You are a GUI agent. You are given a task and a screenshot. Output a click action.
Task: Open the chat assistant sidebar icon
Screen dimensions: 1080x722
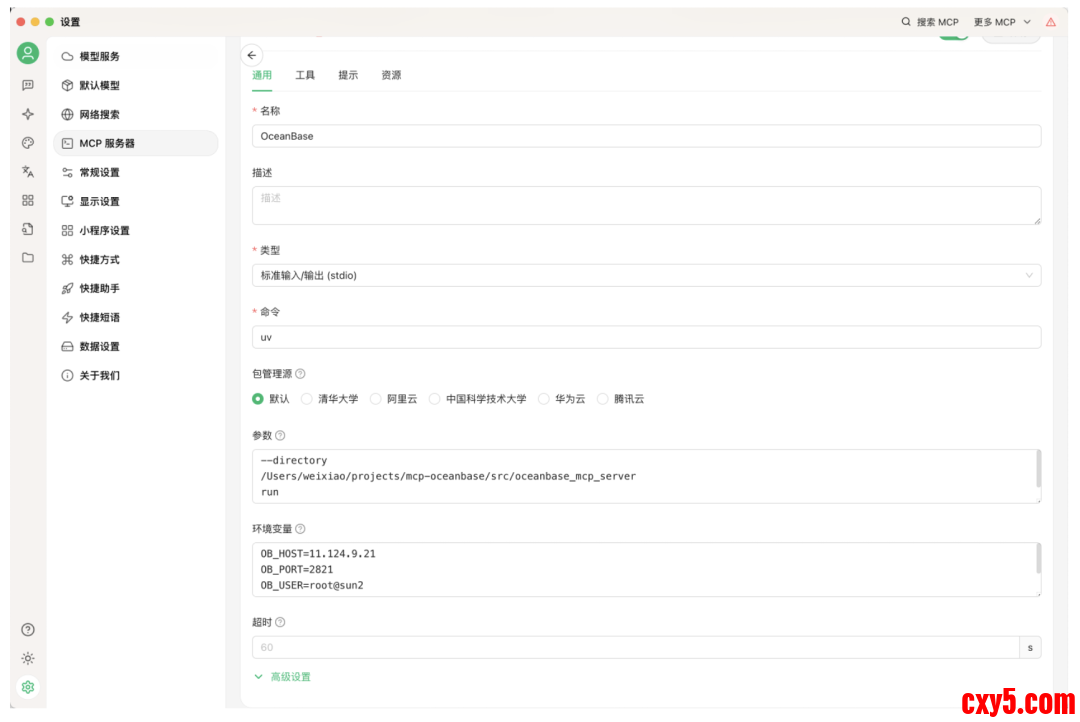click(x=28, y=86)
